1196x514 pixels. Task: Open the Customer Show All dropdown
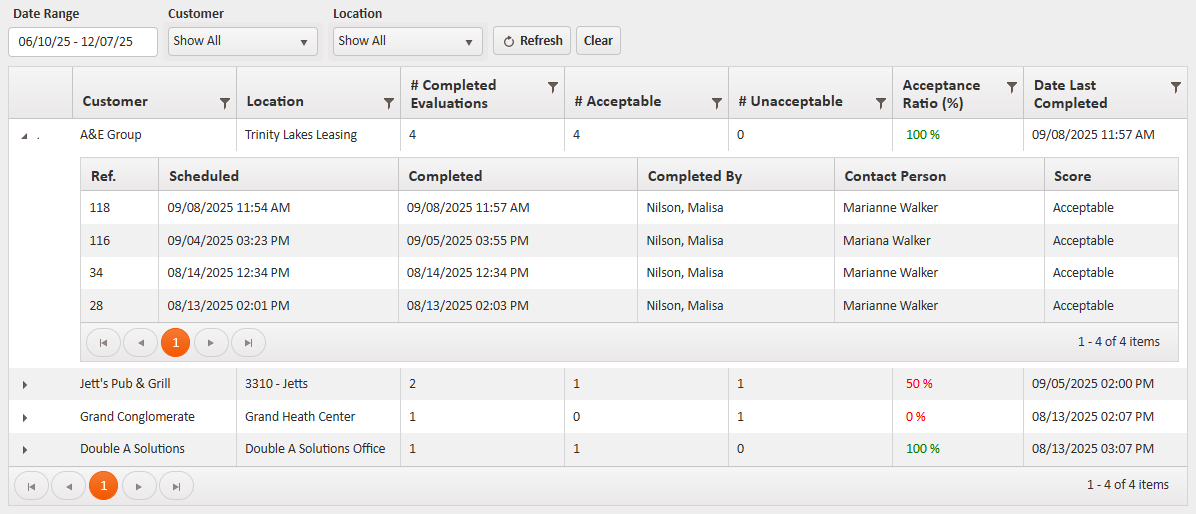[243, 41]
